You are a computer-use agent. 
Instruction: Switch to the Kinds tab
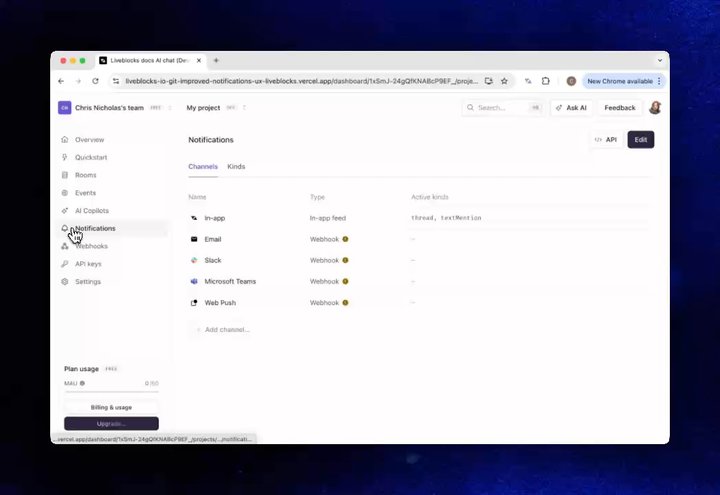(236, 167)
